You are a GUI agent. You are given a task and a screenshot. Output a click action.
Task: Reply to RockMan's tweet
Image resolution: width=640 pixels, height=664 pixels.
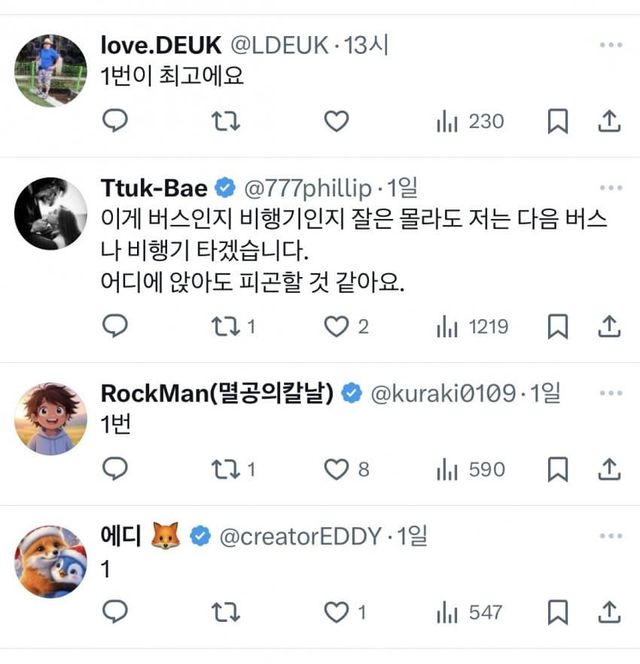tap(116, 469)
